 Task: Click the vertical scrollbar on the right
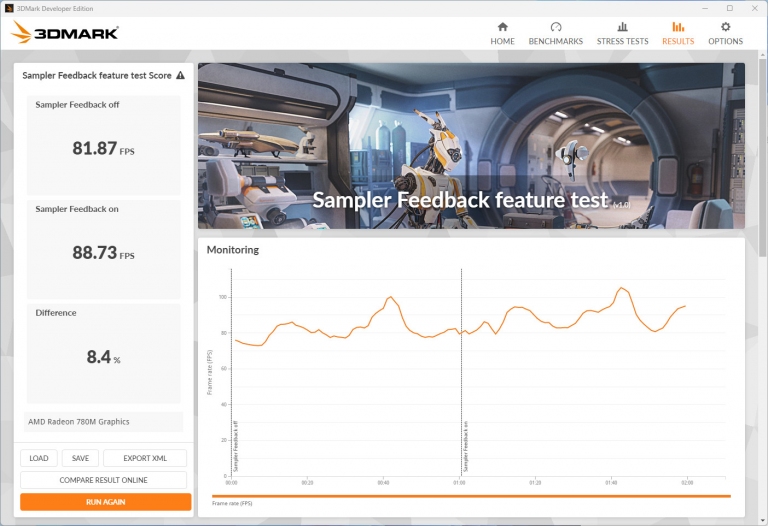click(x=763, y=157)
